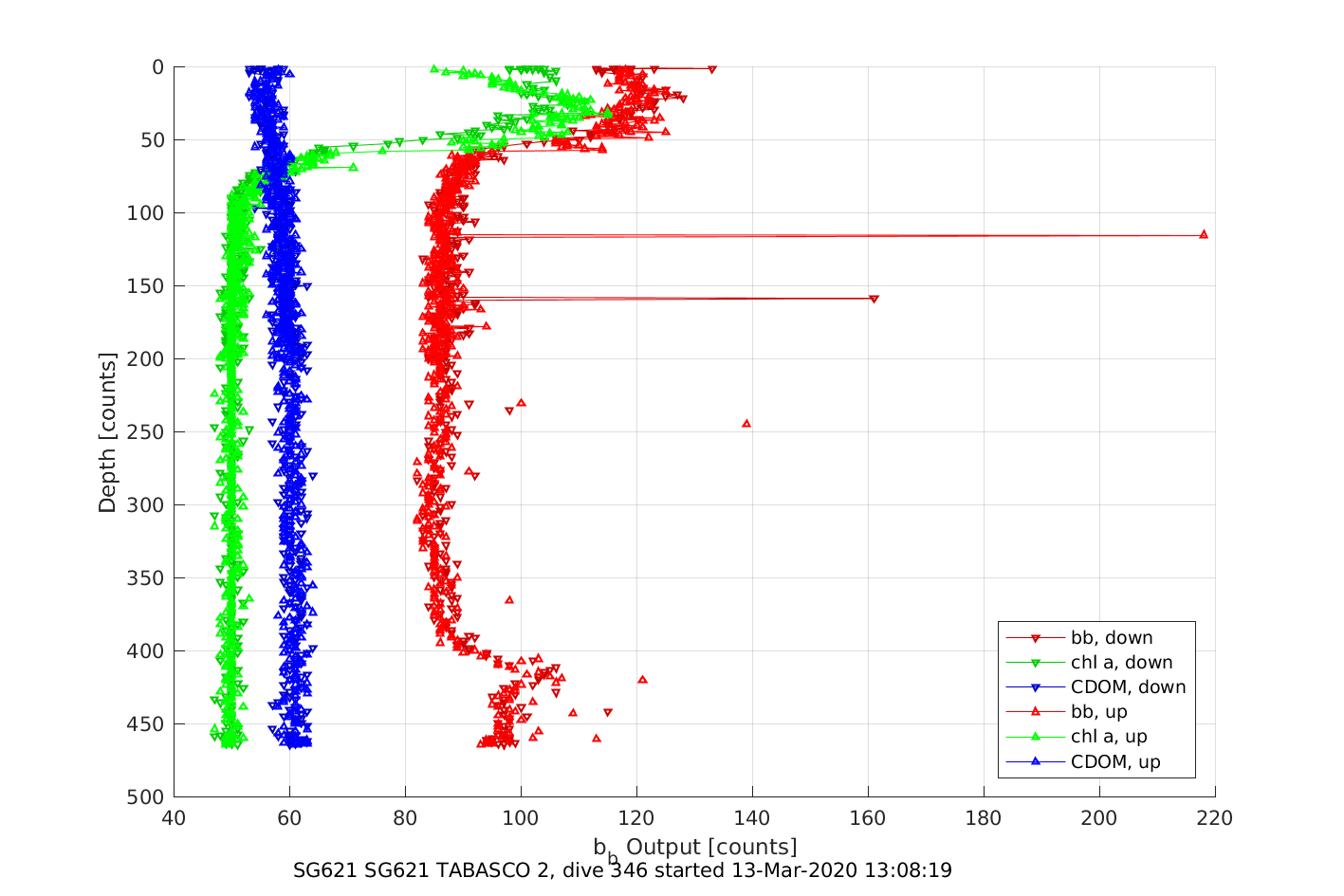The height and width of the screenshot is (896, 1344).
Task: Click the x-axis tick label 40
Action: click(x=174, y=818)
